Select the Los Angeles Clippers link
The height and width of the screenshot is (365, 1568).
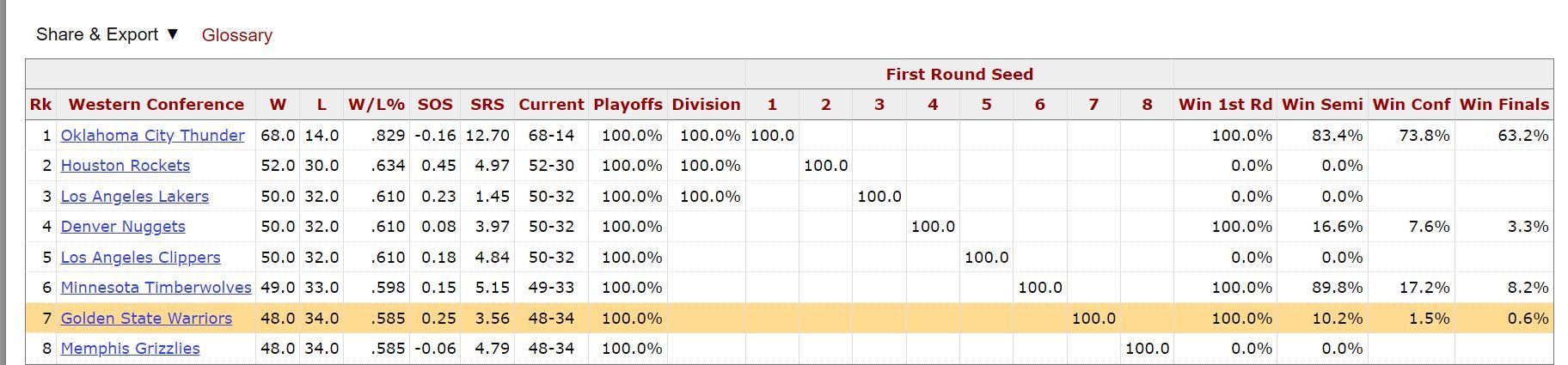coord(140,258)
